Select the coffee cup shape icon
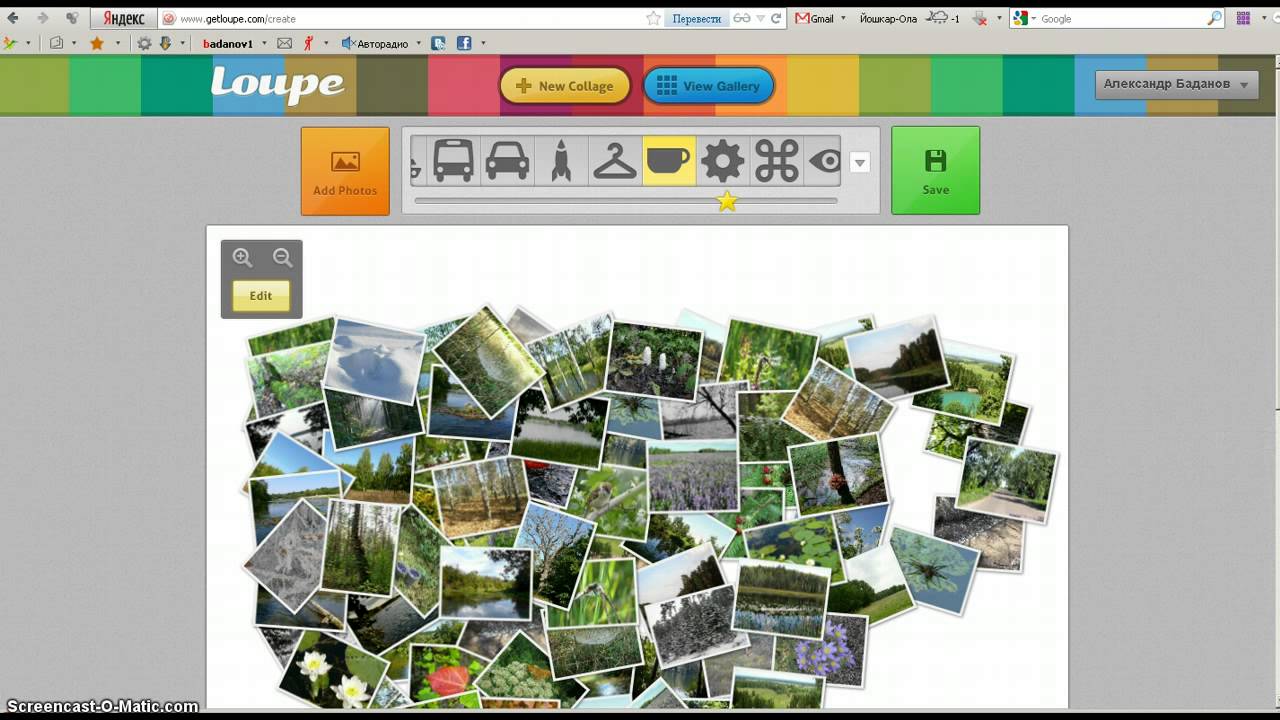The image size is (1280, 720). tap(669, 160)
